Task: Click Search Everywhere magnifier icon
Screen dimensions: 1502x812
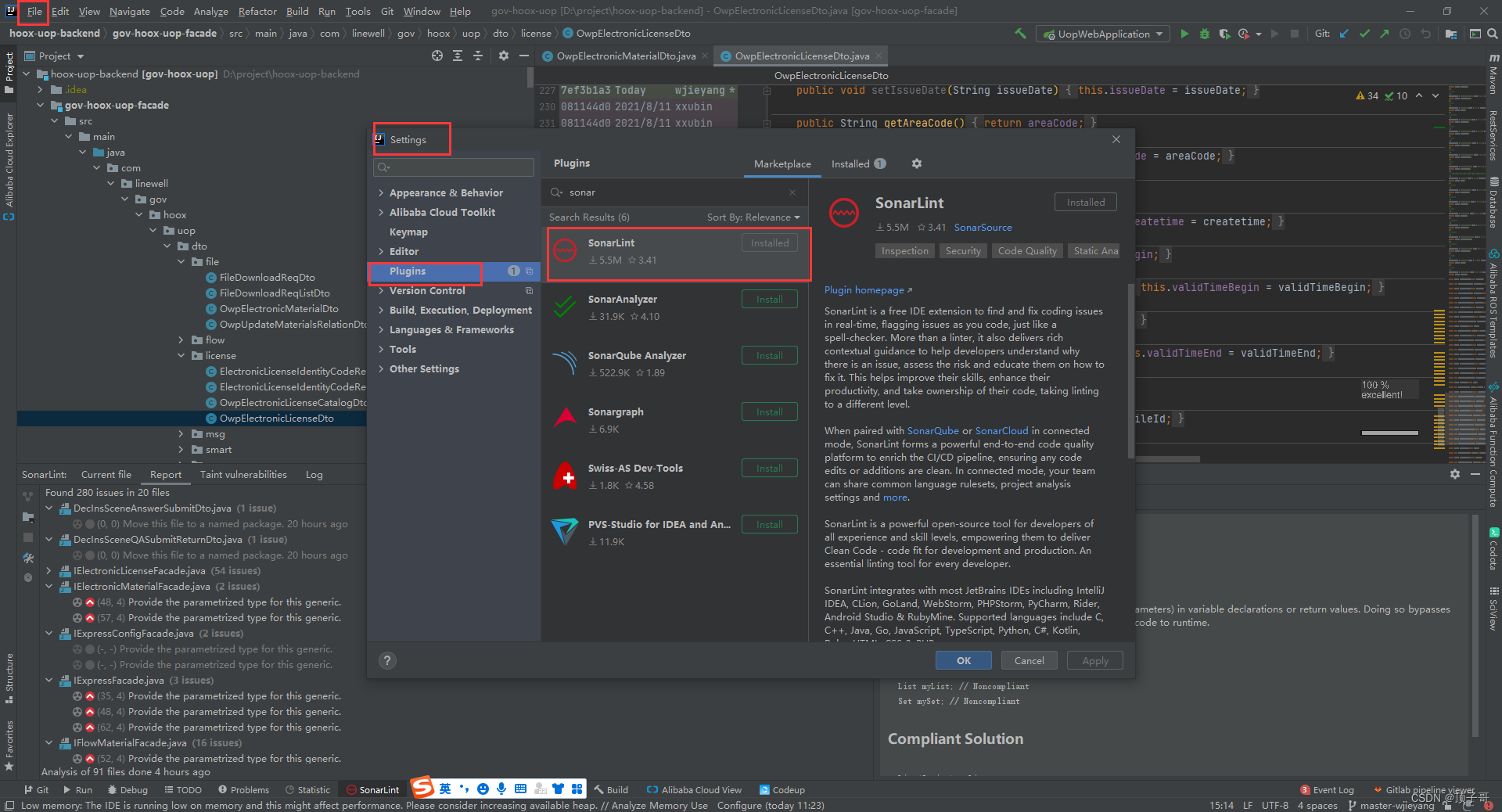Action: pyautogui.click(x=1493, y=34)
